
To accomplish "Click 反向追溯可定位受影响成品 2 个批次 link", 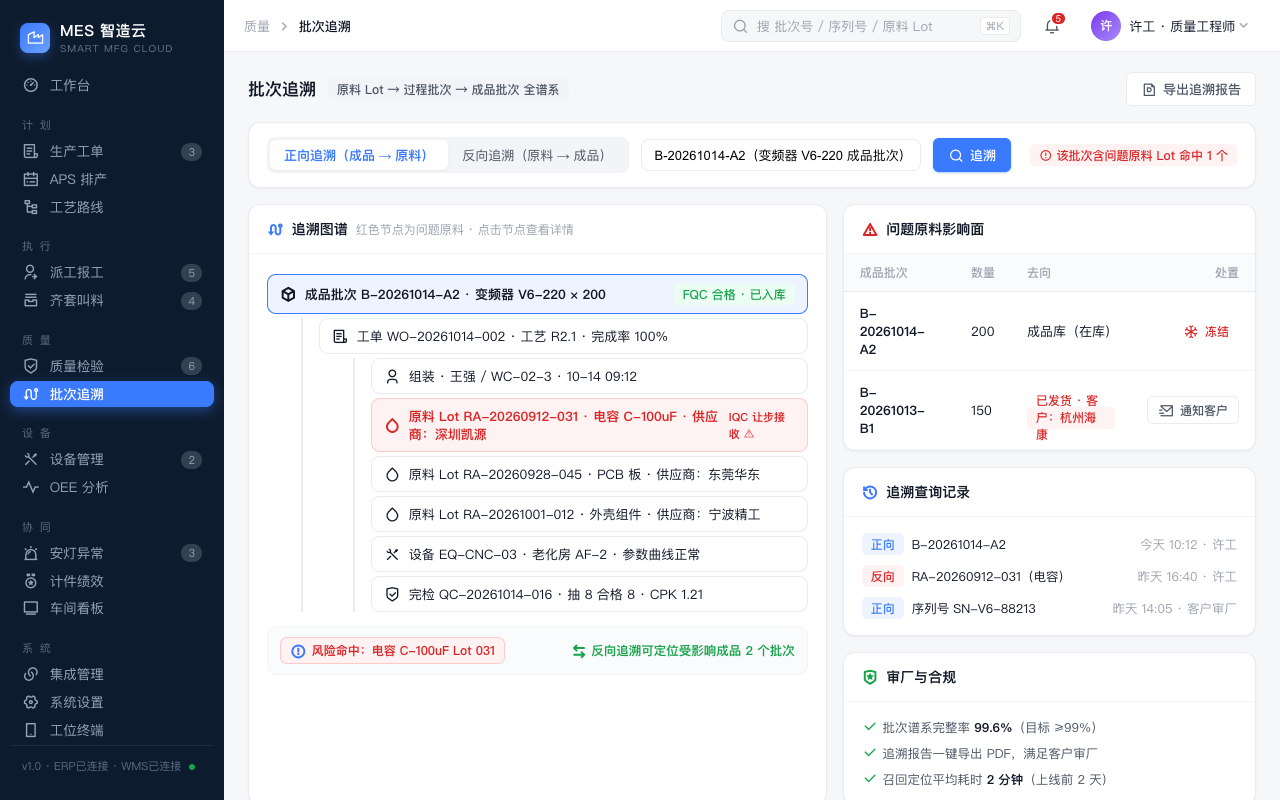I will 683,650.
